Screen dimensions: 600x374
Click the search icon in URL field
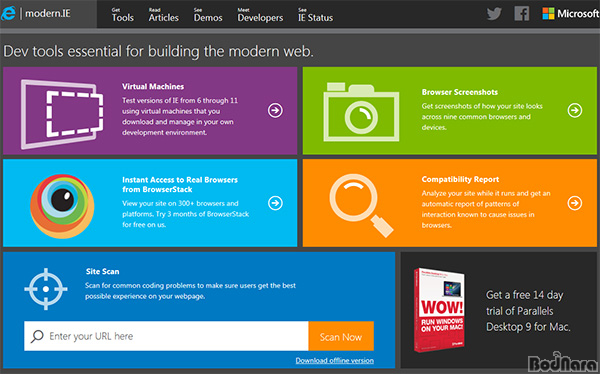tap(37, 336)
